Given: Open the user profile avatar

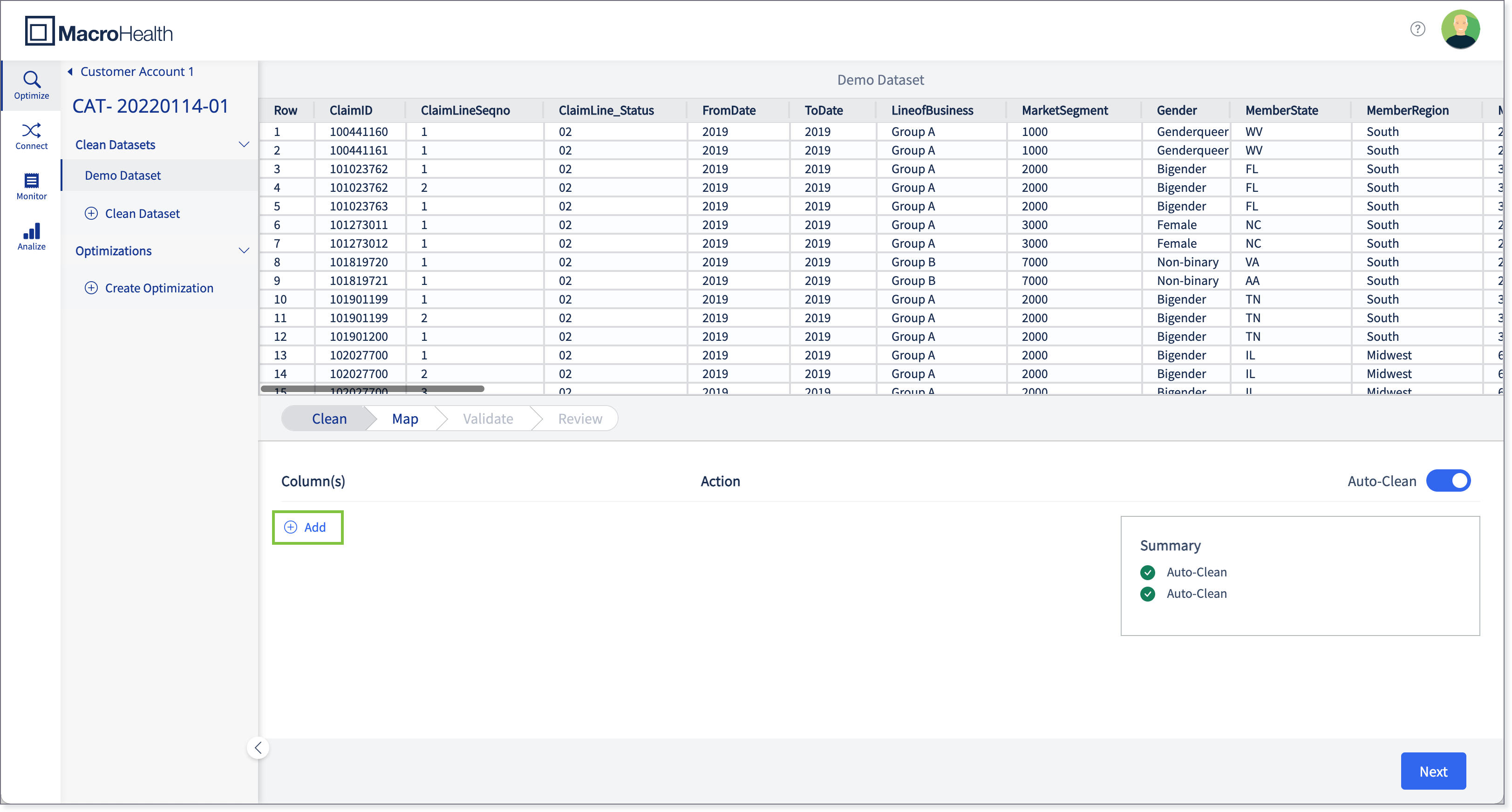Looking at the screenshot, I should point(1460,29).
